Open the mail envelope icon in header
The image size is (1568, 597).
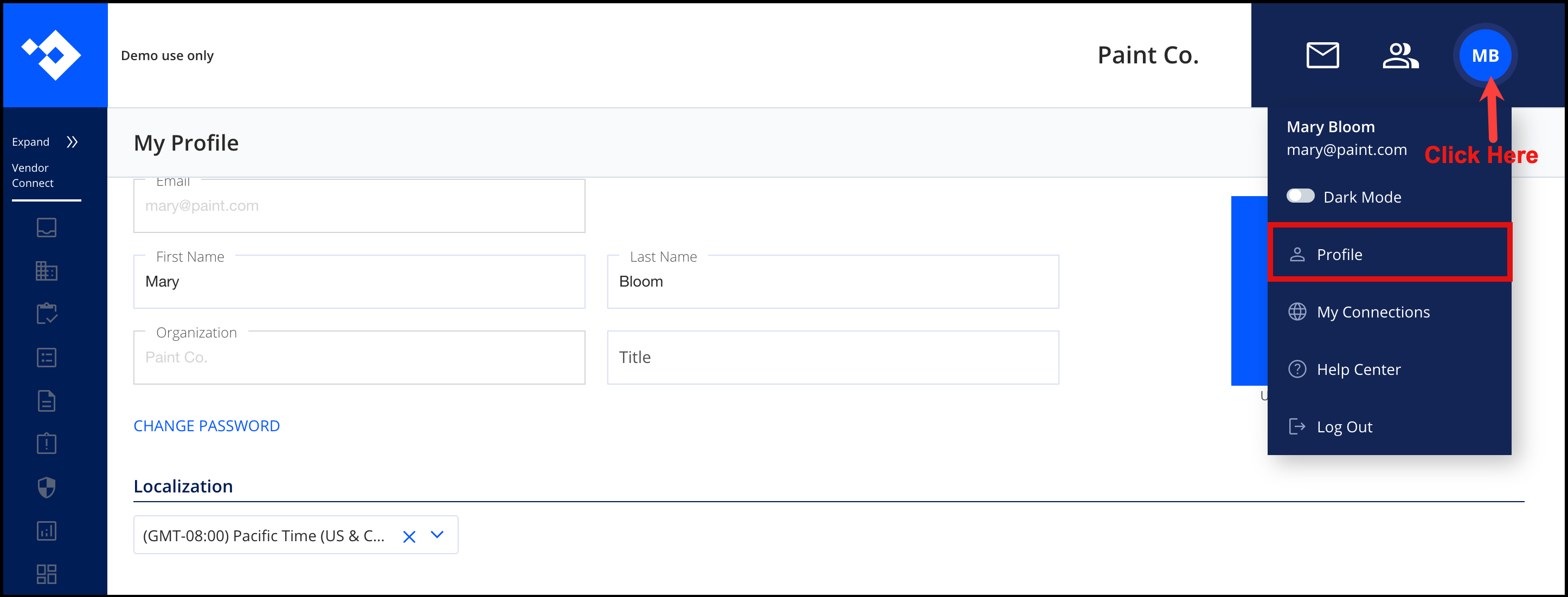1322,55
